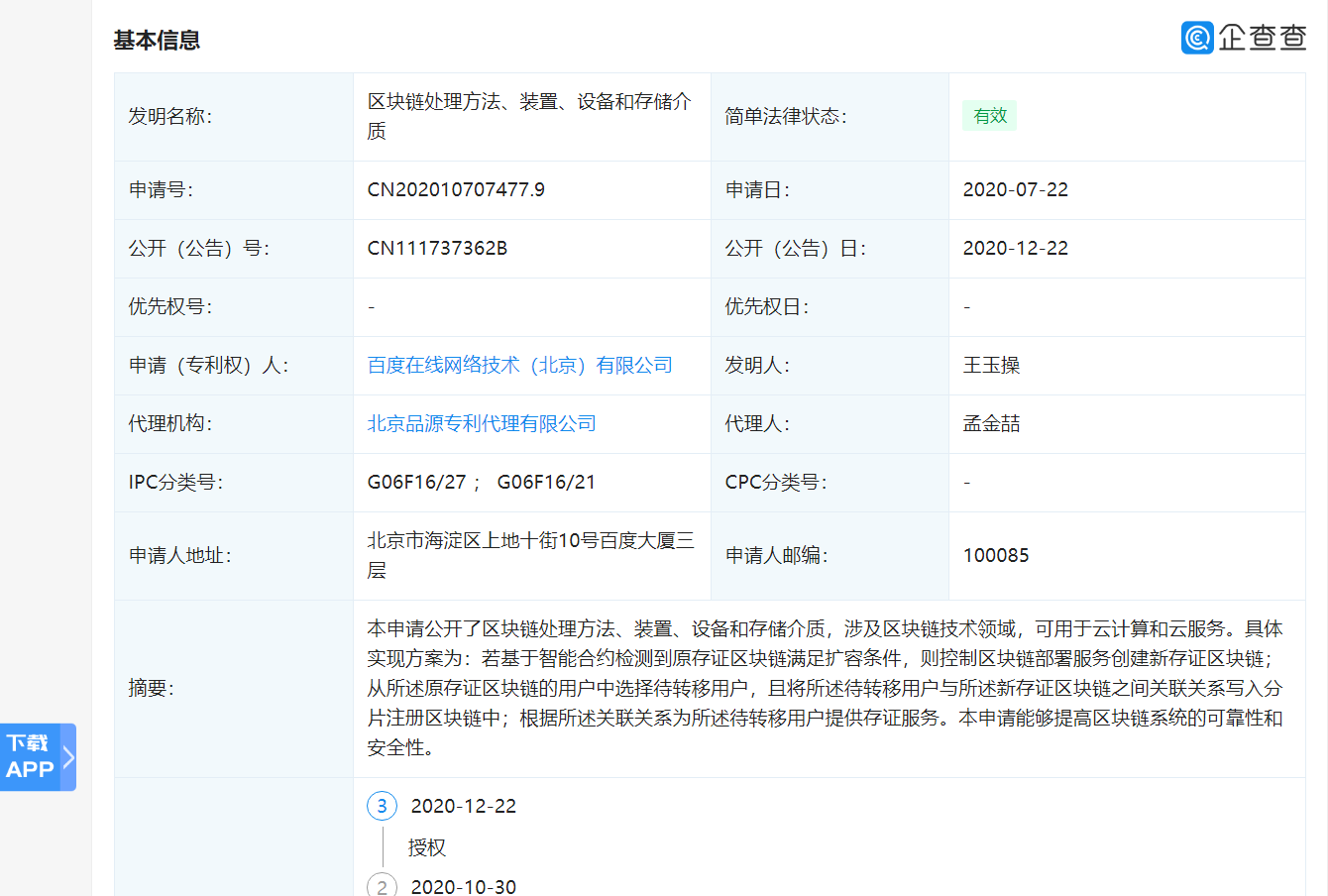Click publication number CN111737362B

coord(437,248)
